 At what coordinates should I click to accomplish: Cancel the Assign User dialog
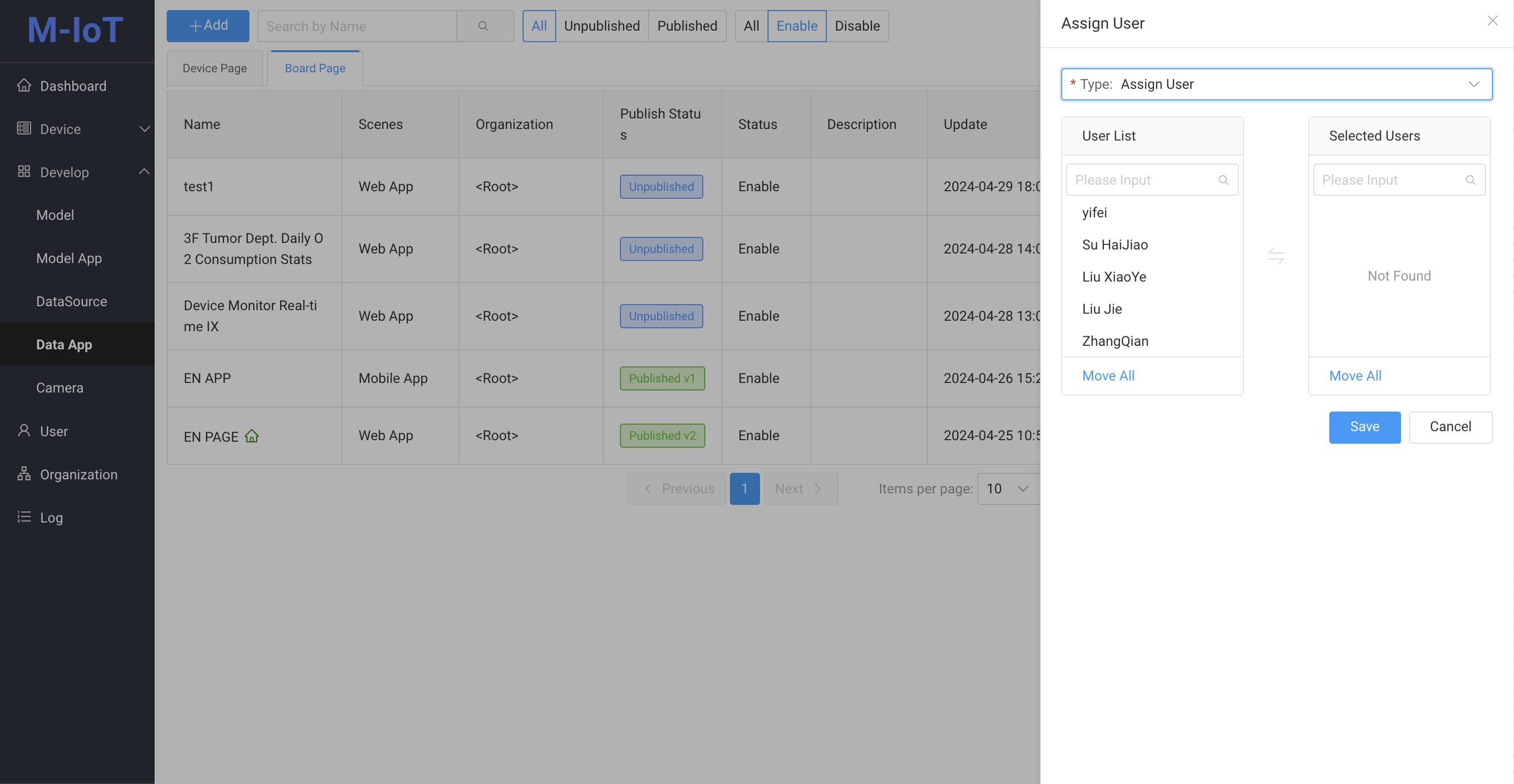(1450, 427)
